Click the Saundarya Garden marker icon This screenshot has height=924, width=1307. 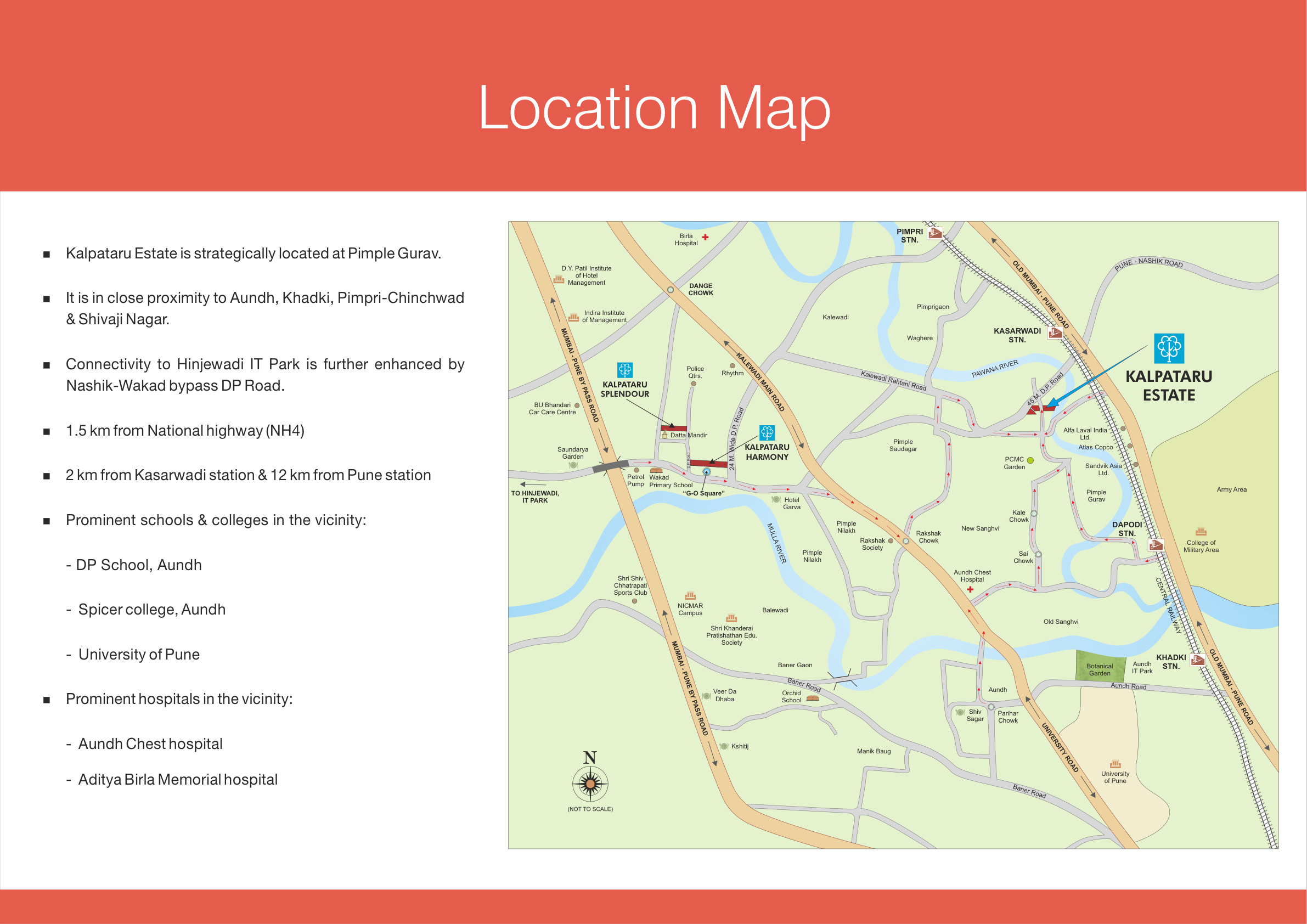tap(573, 465)
